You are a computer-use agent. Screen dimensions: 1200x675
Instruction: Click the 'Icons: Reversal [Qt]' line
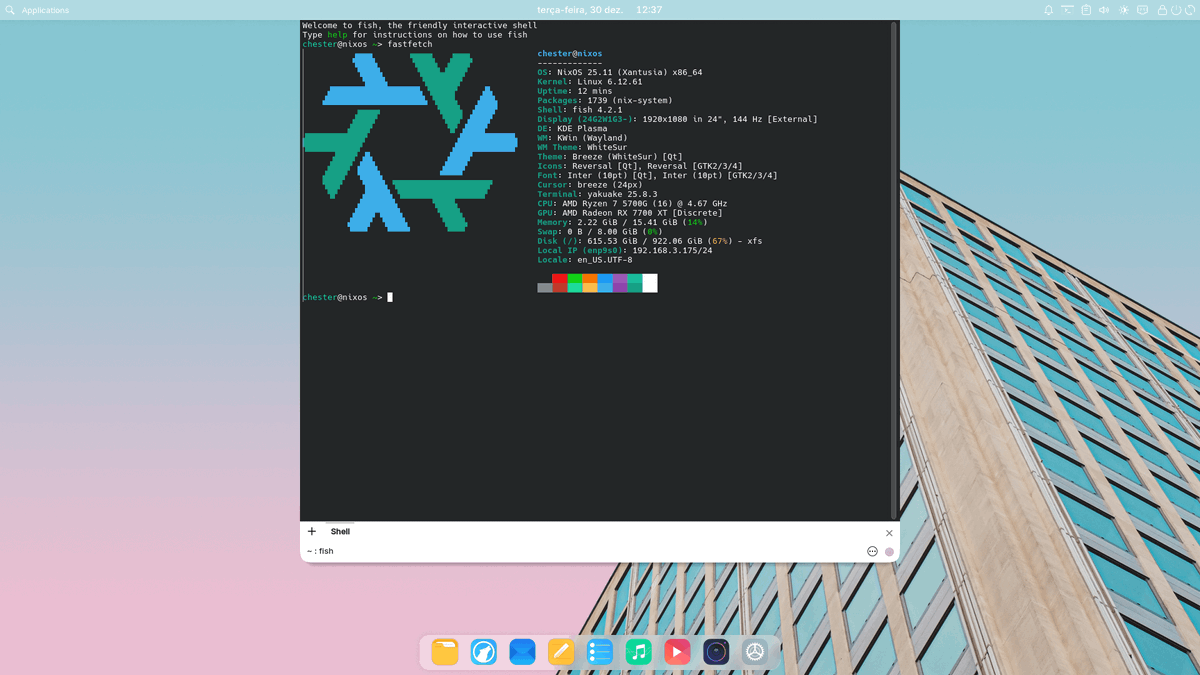click(x=640, y=166)
